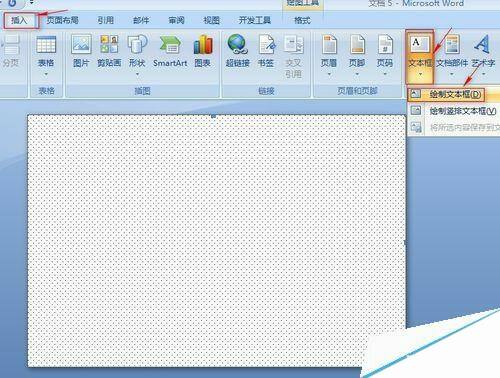Expand the 形状 dropdown arrow
The image size is (500, 378).
click(137, 74)
